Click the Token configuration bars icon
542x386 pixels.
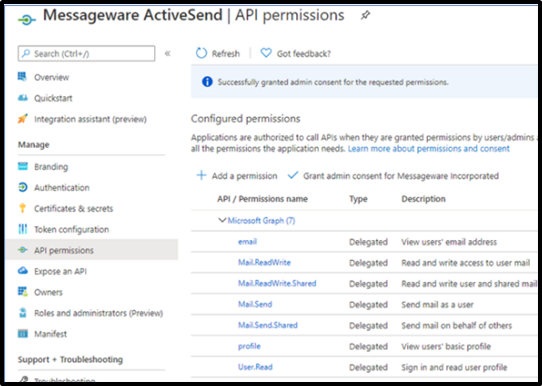click(22, 229)
